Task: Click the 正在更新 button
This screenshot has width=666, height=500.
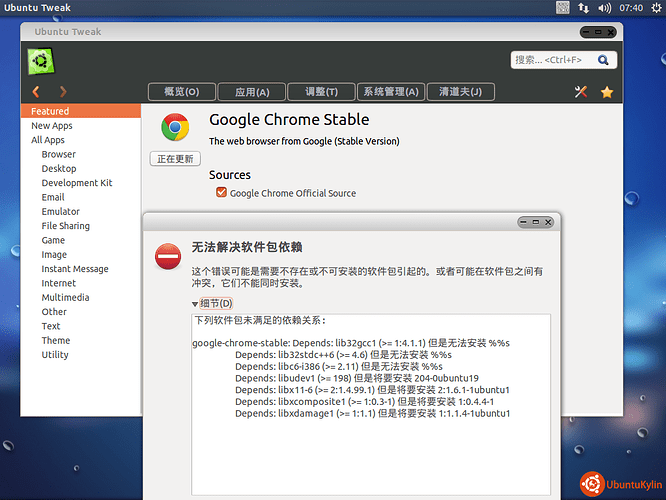Action: coord(175,159)
